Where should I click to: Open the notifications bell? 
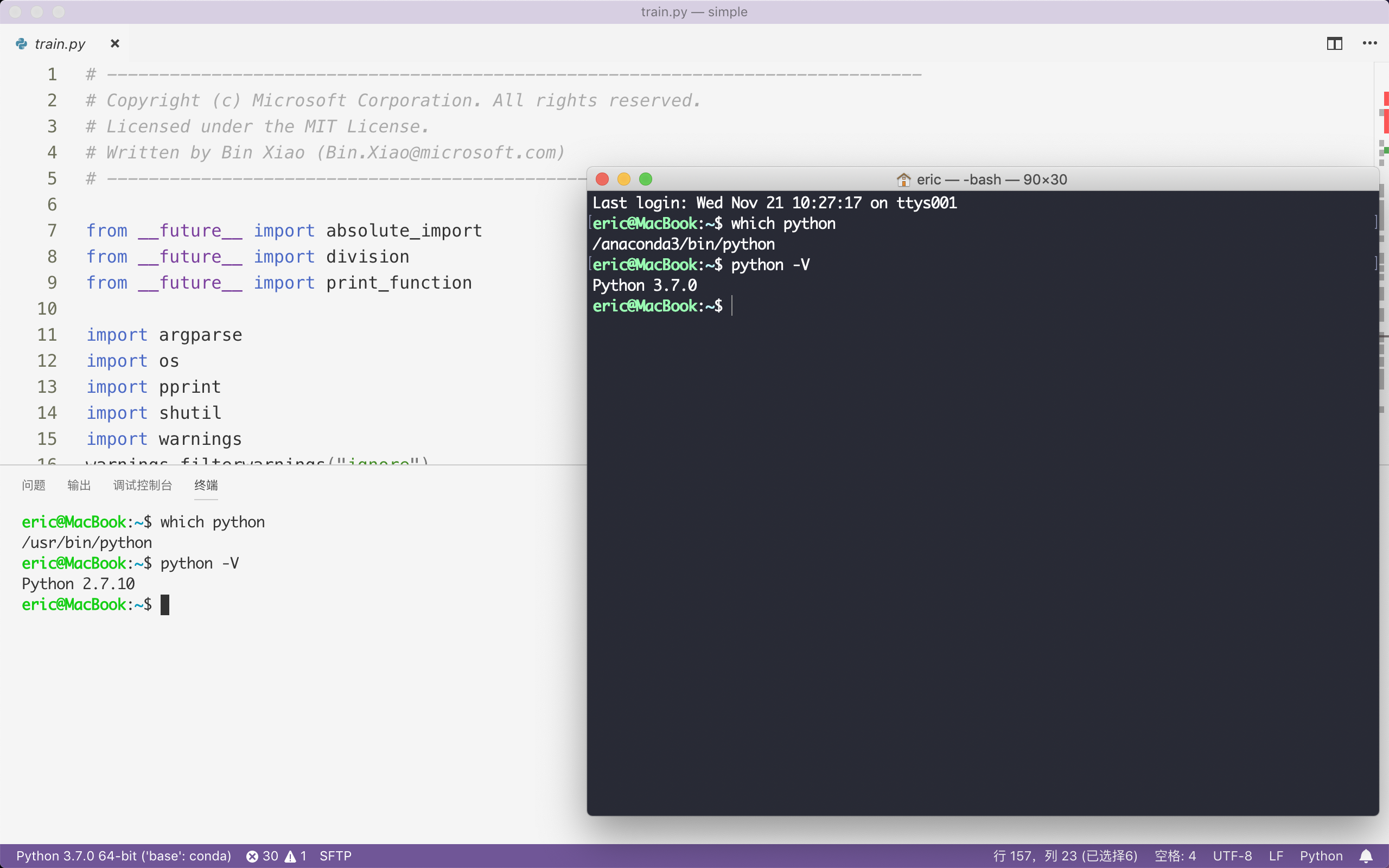click(1366, 856)
